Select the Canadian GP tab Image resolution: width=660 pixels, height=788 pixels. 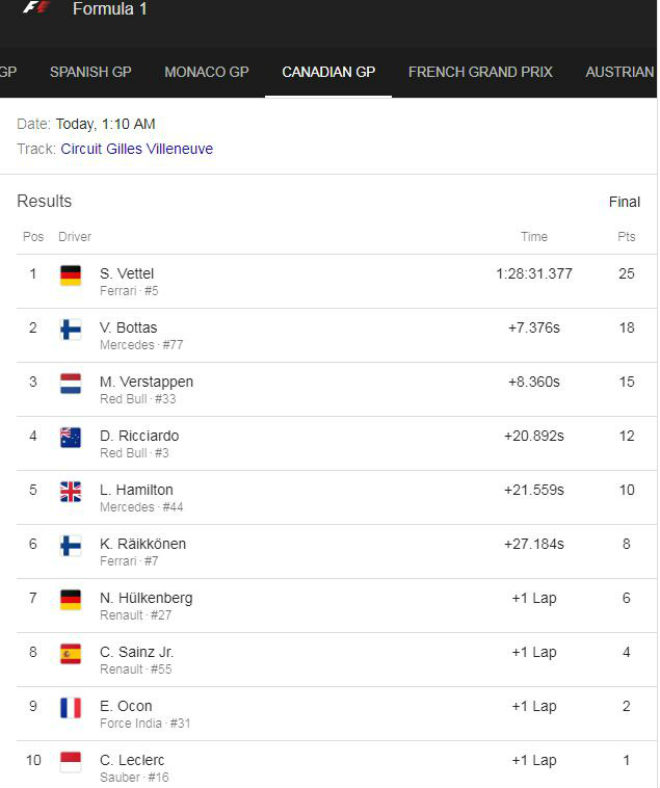click(x=328, y=72)
